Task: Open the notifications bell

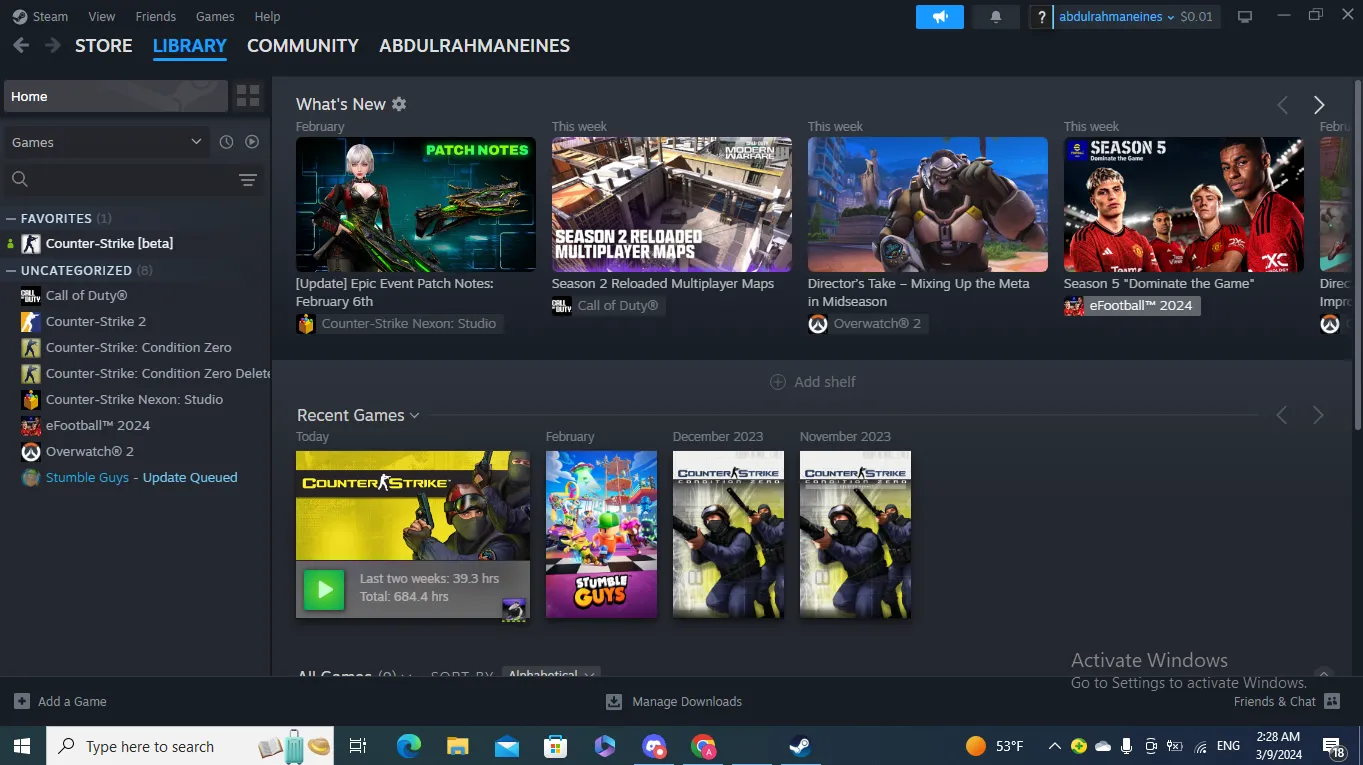Action: point(995,17)
